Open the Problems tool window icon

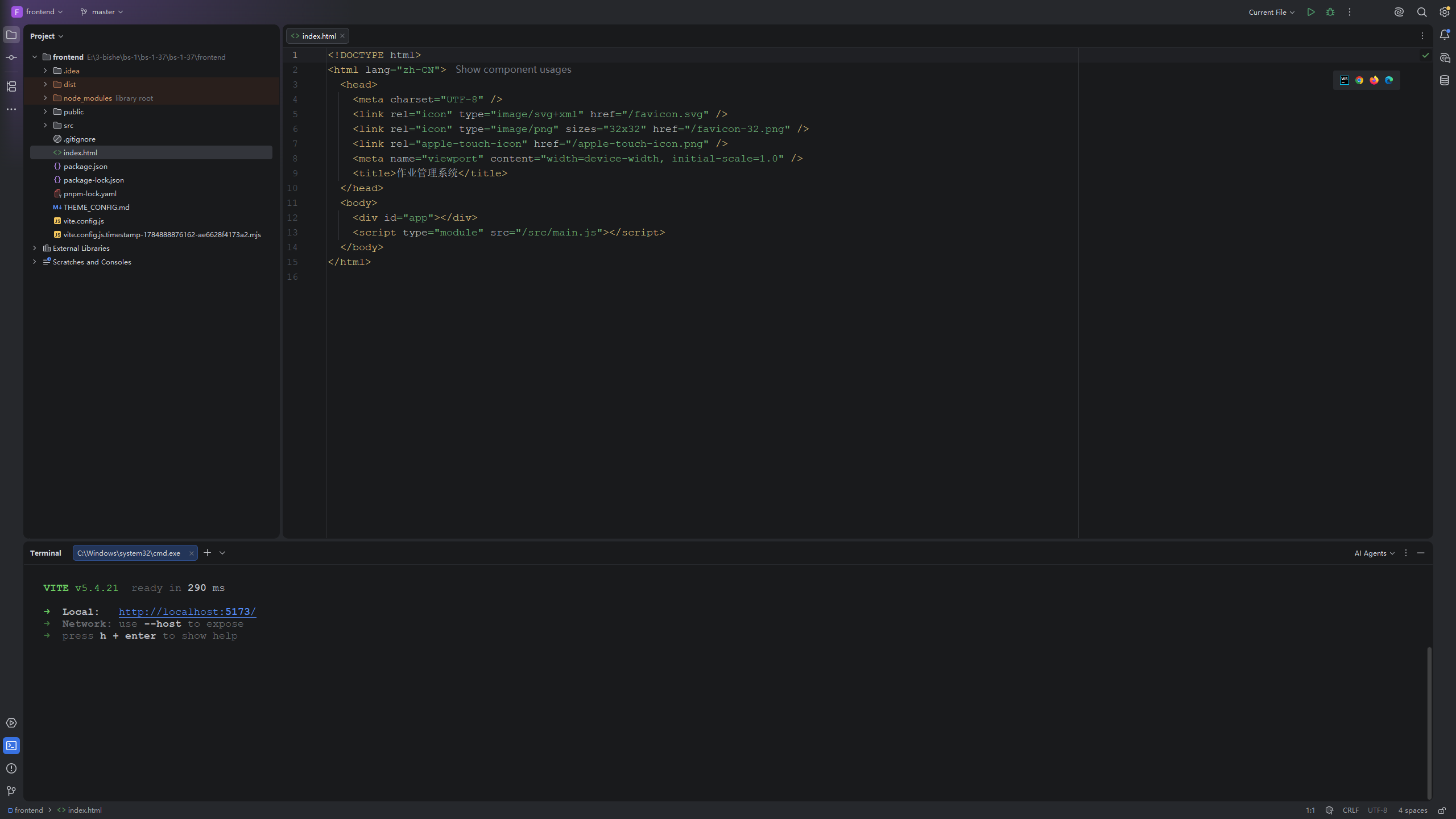(11, 768)
